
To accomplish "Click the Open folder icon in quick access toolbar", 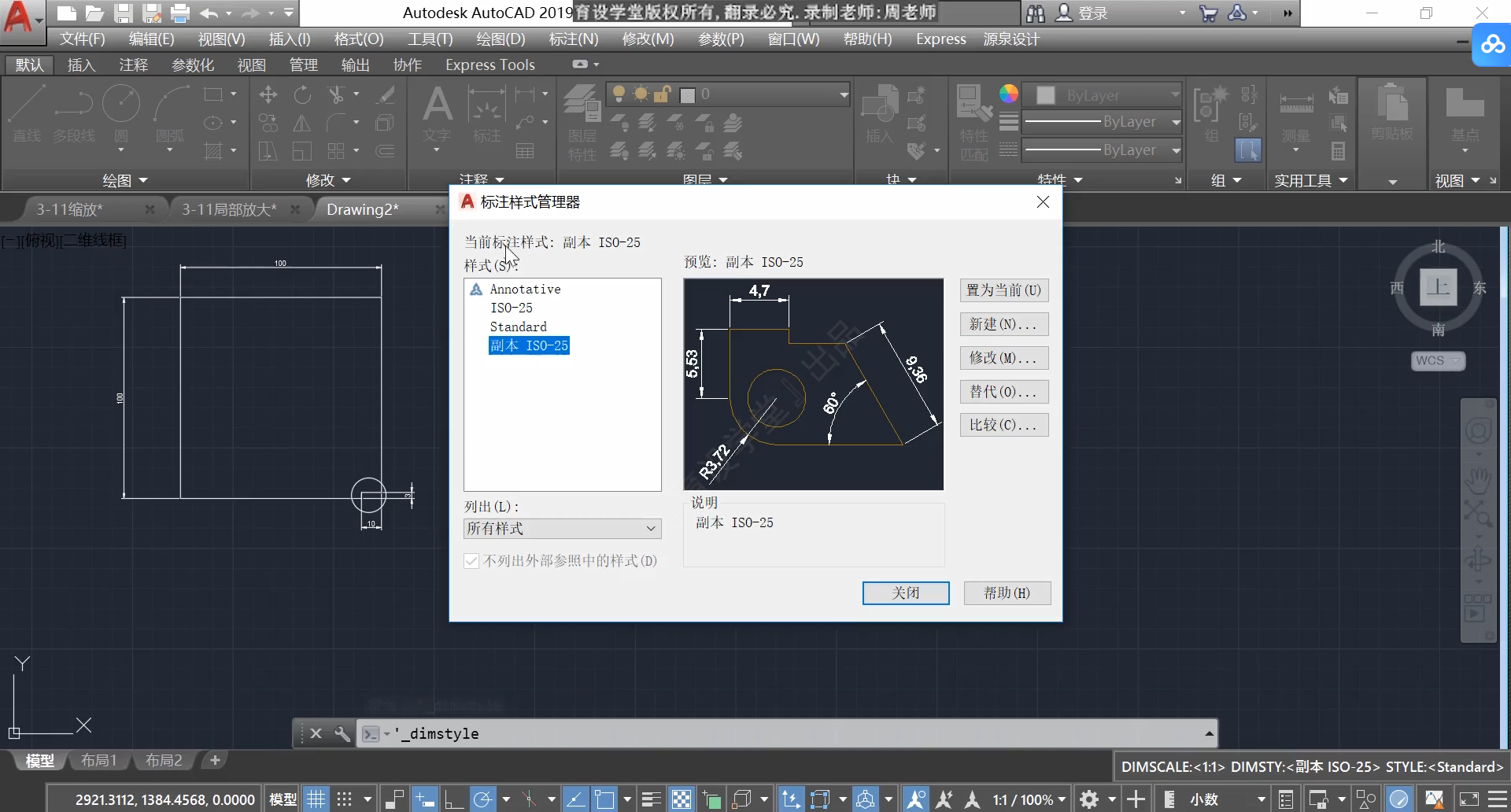I will (x=94, y=13).
